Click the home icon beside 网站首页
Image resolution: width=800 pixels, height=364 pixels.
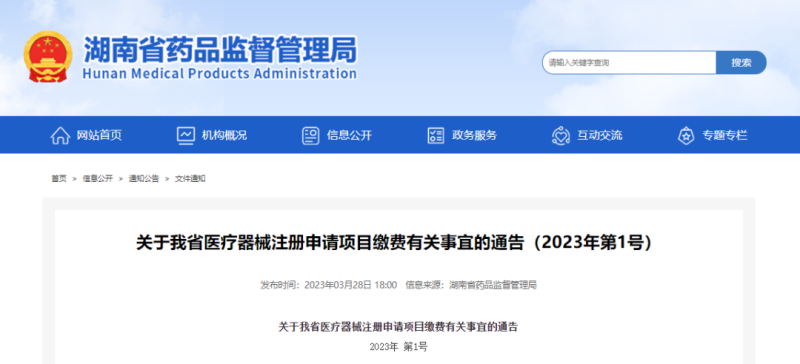coord(60,135)
